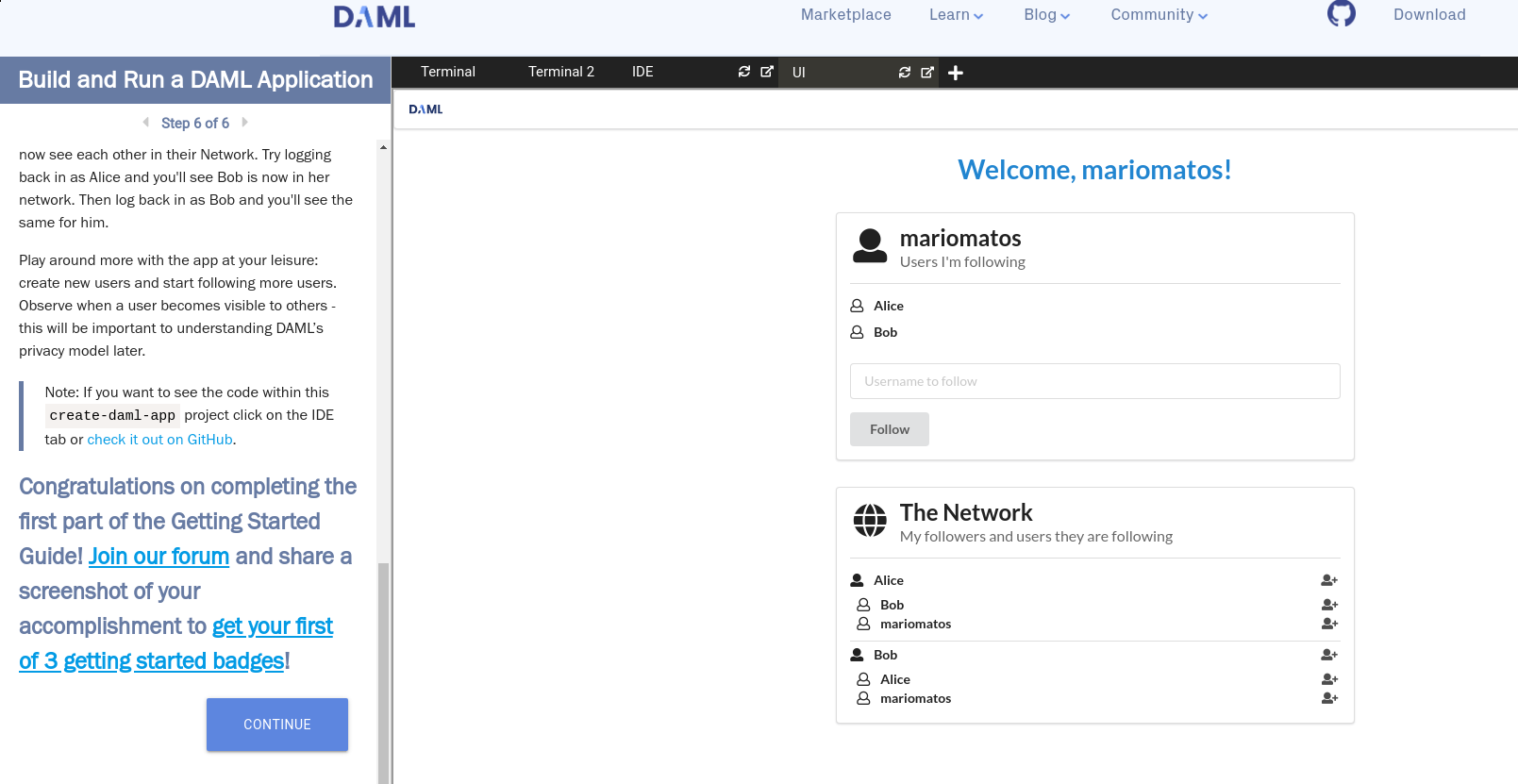Refresh the IDE tab with reload icon
This screenshot has height=784, width=1518.
point(744,72)
